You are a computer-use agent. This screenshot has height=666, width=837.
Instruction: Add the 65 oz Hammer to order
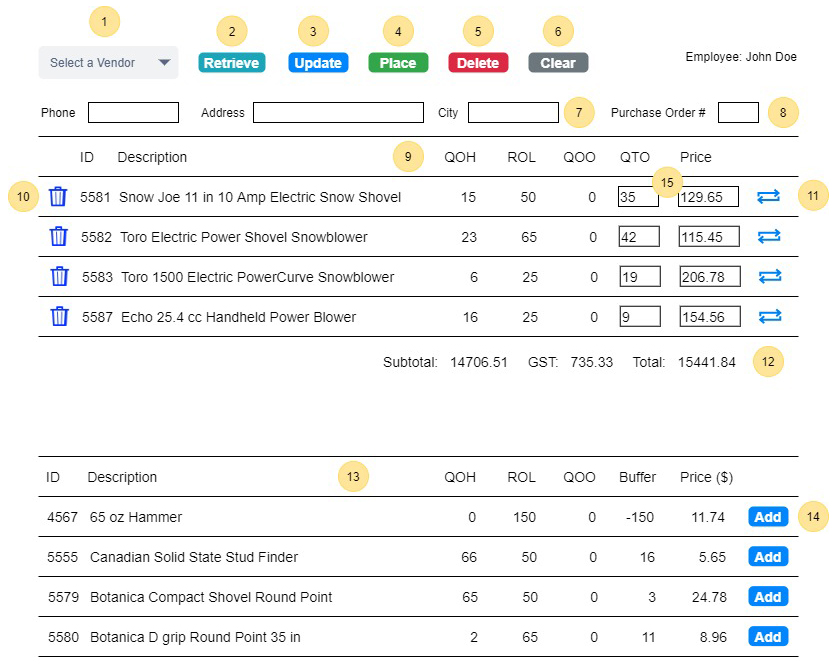pos(767,517)
